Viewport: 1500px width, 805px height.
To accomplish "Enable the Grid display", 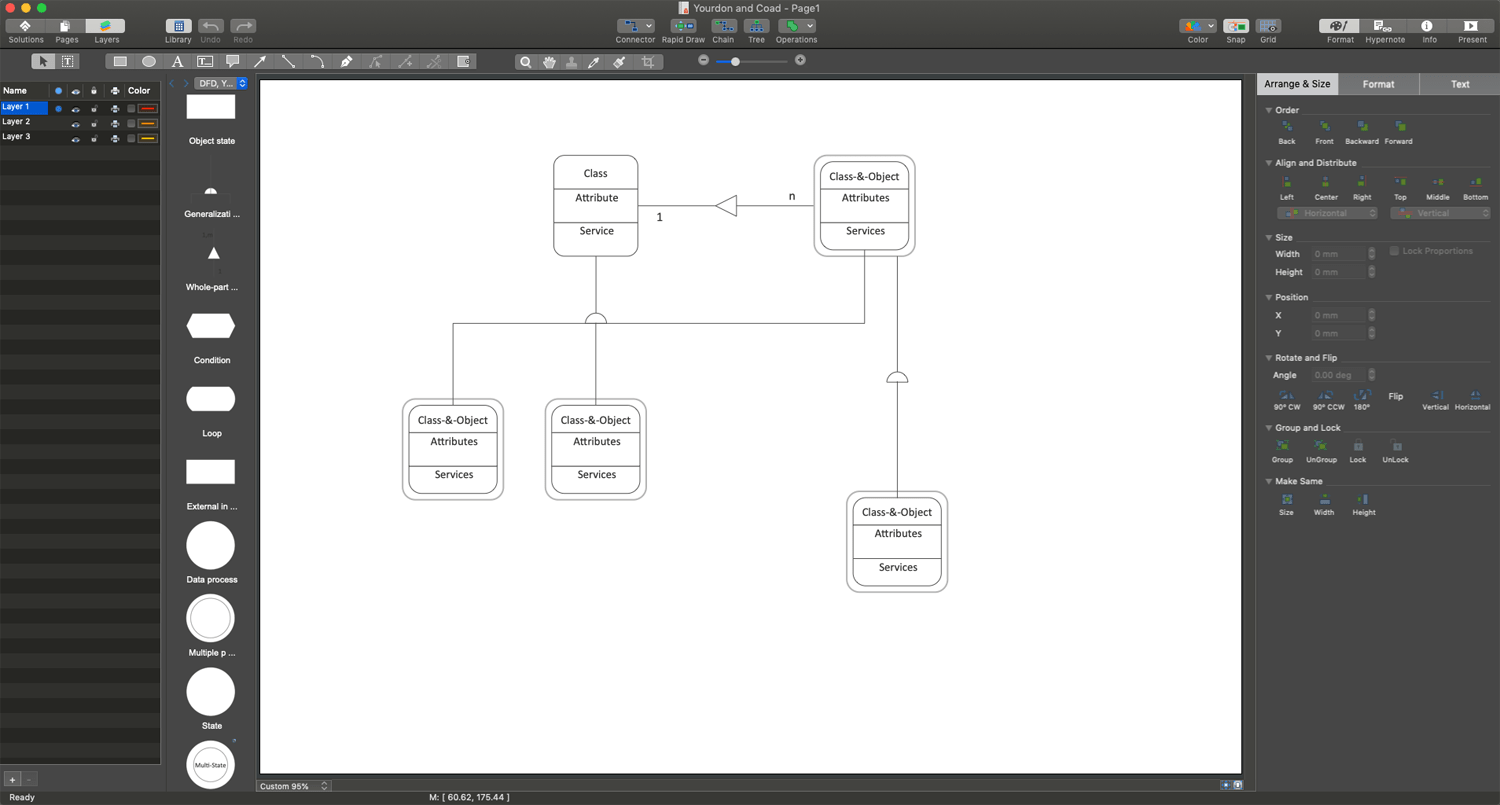I will click(1268, 27).
